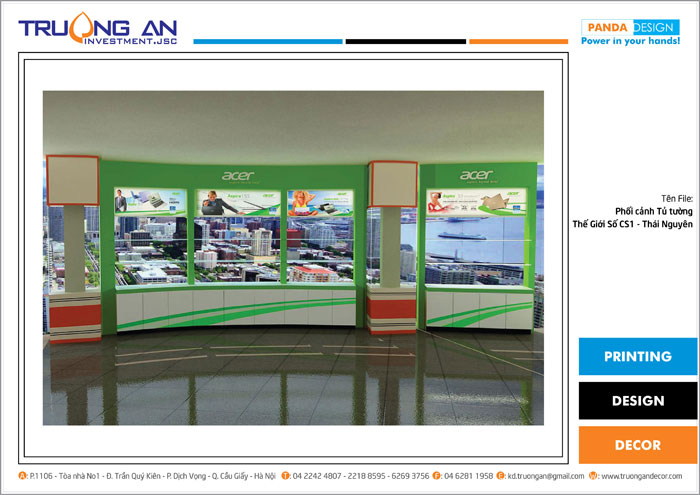Click the orange telephone icon in footer
The image size is (700, 495).
286,476
